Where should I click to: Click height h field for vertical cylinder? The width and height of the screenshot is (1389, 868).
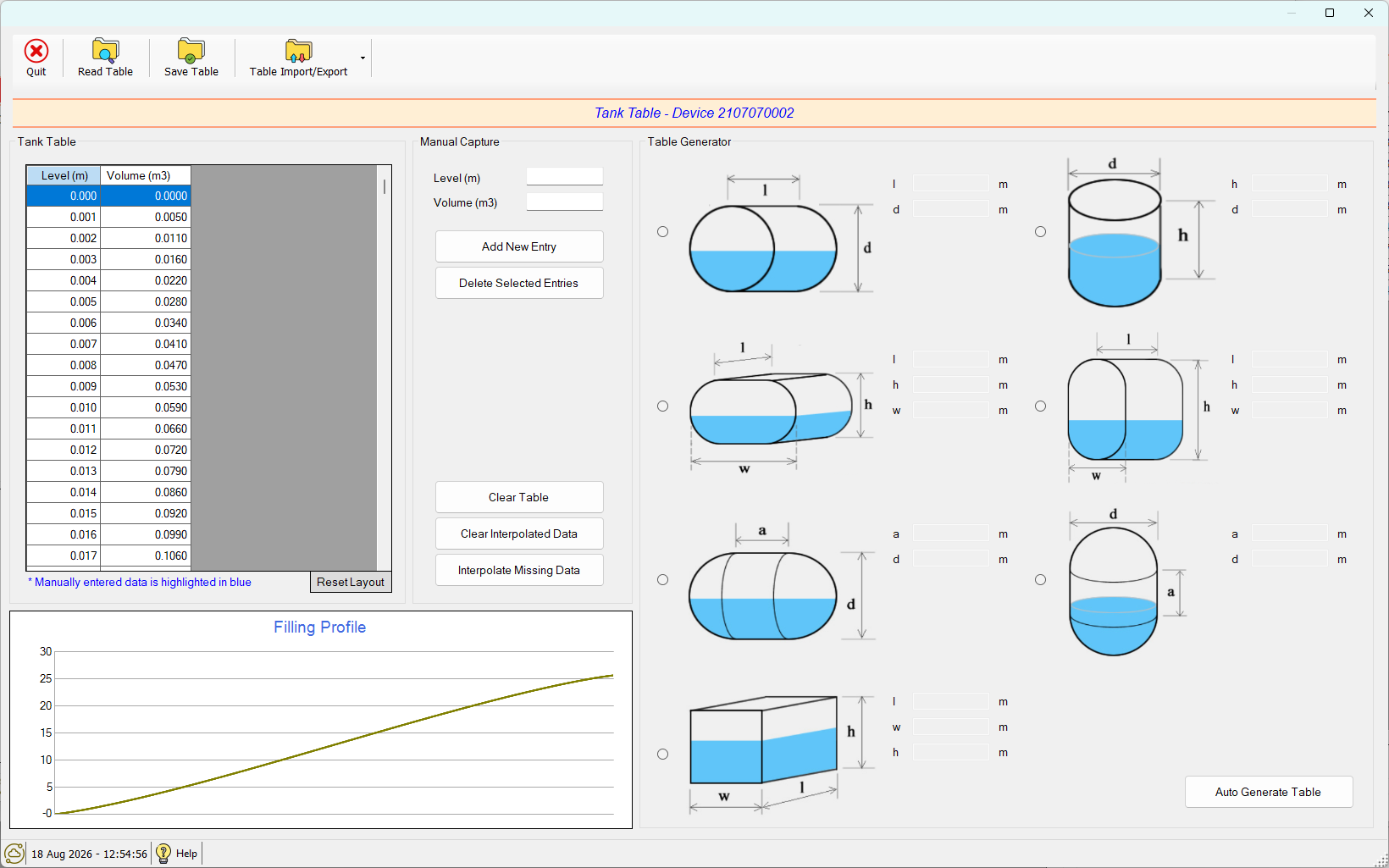coord(1290,184)
